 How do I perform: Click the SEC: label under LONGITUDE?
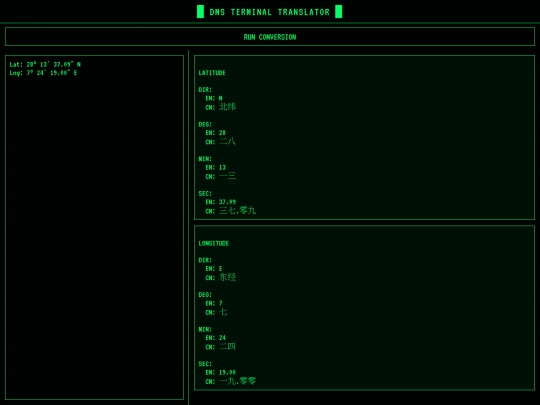205,364
